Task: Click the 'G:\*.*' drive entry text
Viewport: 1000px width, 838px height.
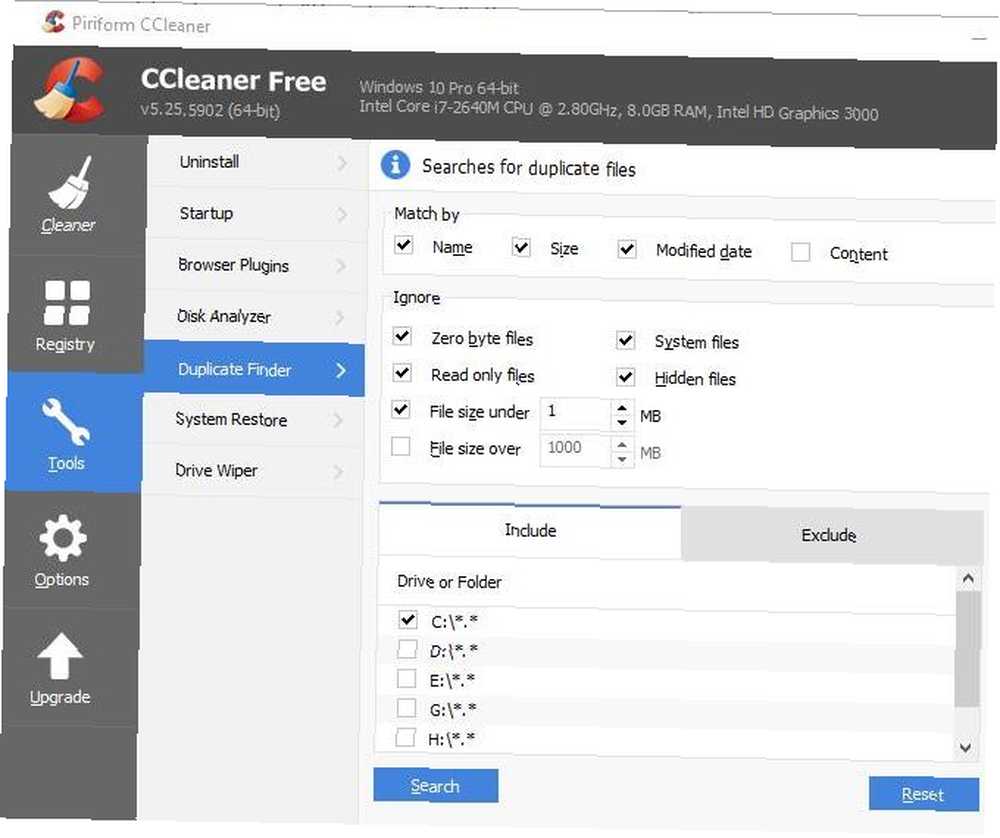Action: (453, 709)
